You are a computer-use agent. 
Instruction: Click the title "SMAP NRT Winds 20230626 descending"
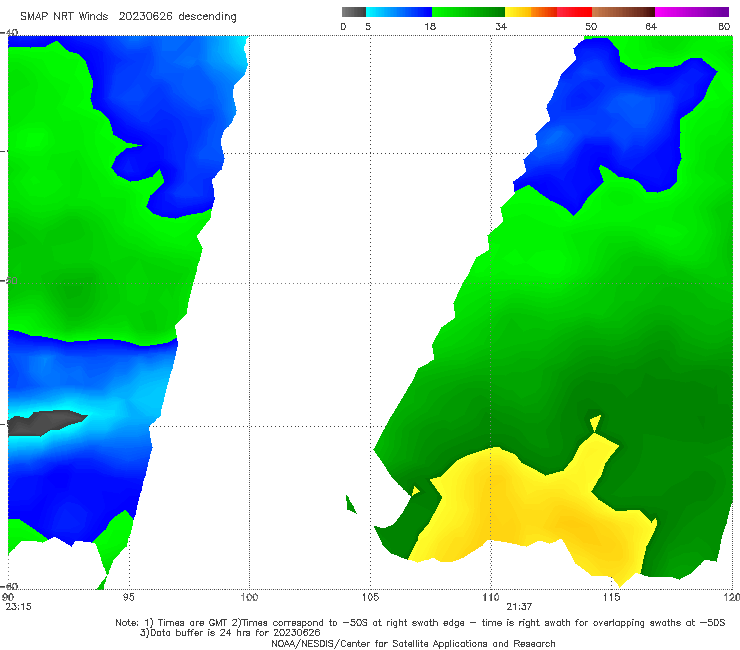coord(128,17)
